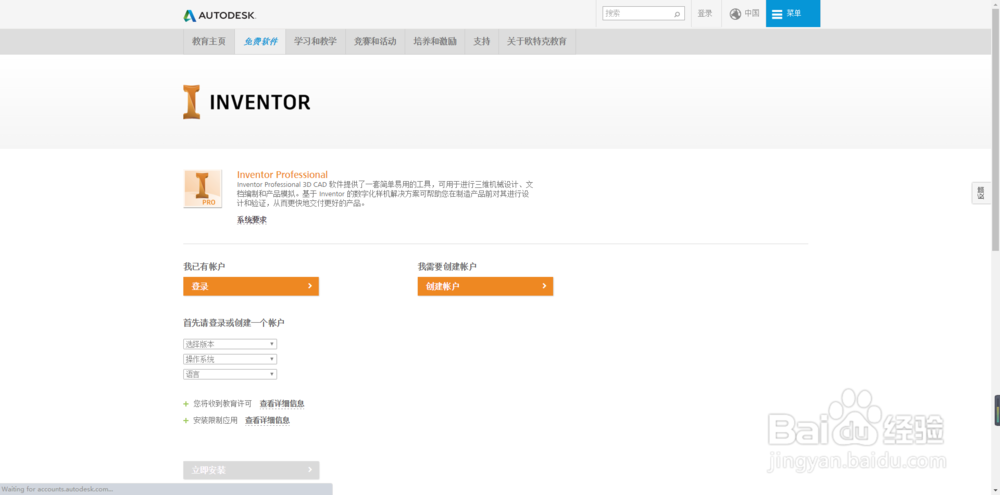The height and width of the screenshot is (495, 1000).
Task: Click the orange 登录 button
Action: tap(251, 286)
